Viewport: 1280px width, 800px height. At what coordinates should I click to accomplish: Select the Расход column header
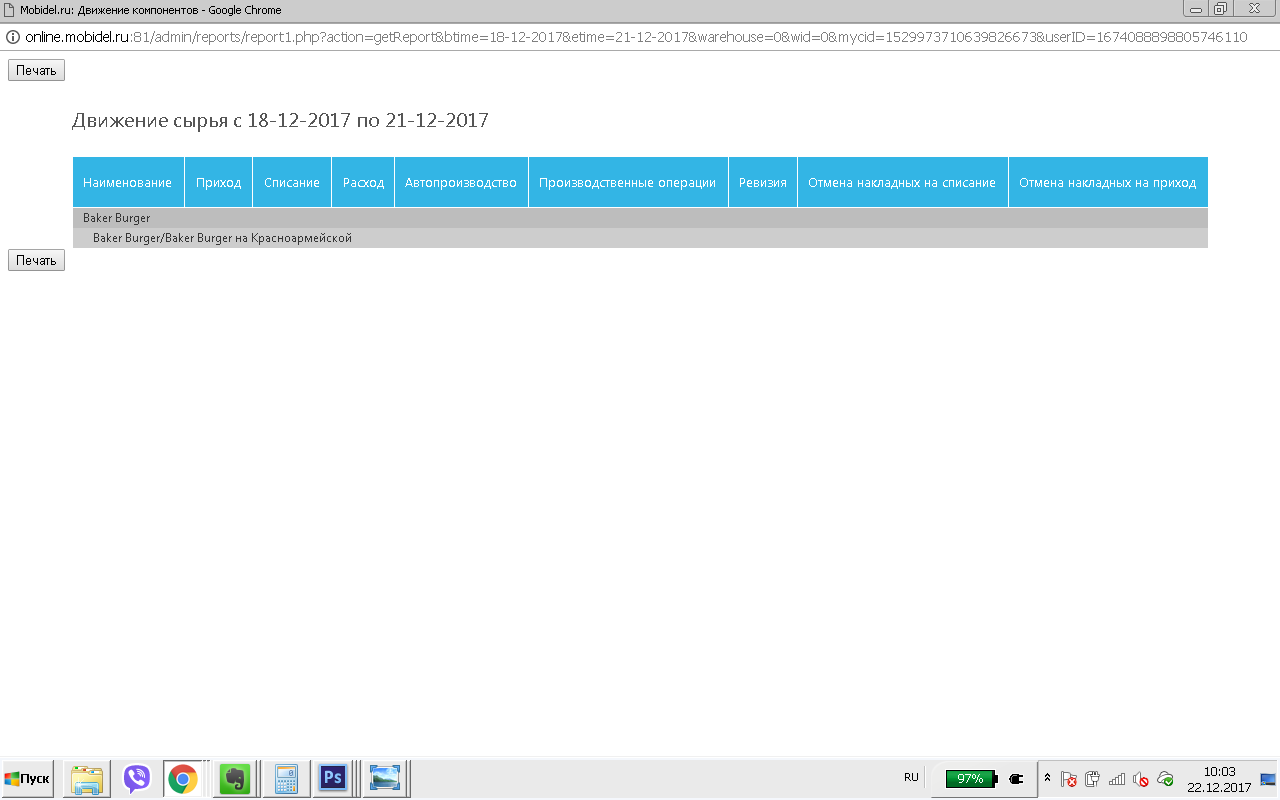pos(363,183)
